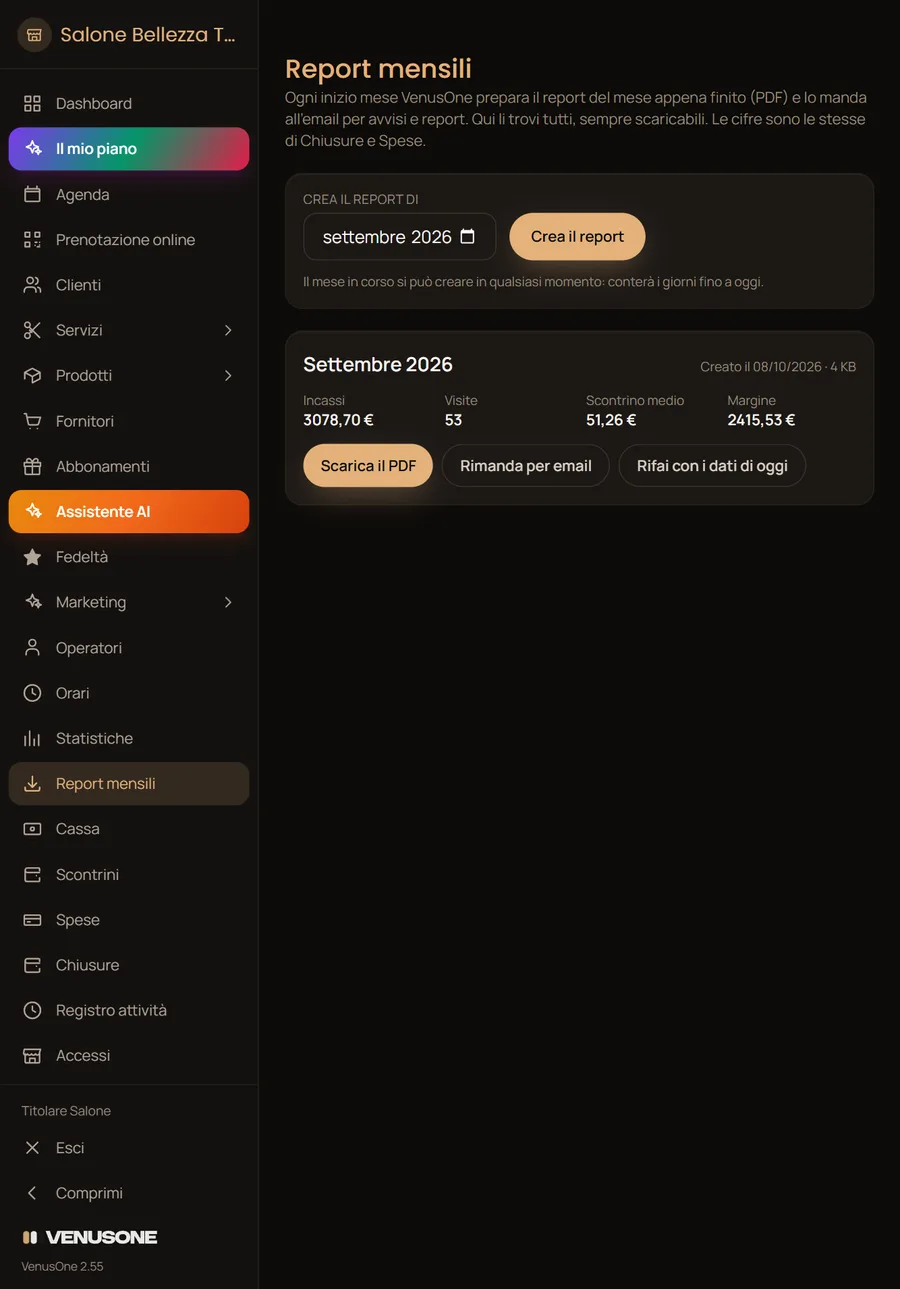The width and height of the screenshot is (900, 1289).
Task: Collapse sidebar with Comprimi chevron
Action: click(x=32, y=1193)
